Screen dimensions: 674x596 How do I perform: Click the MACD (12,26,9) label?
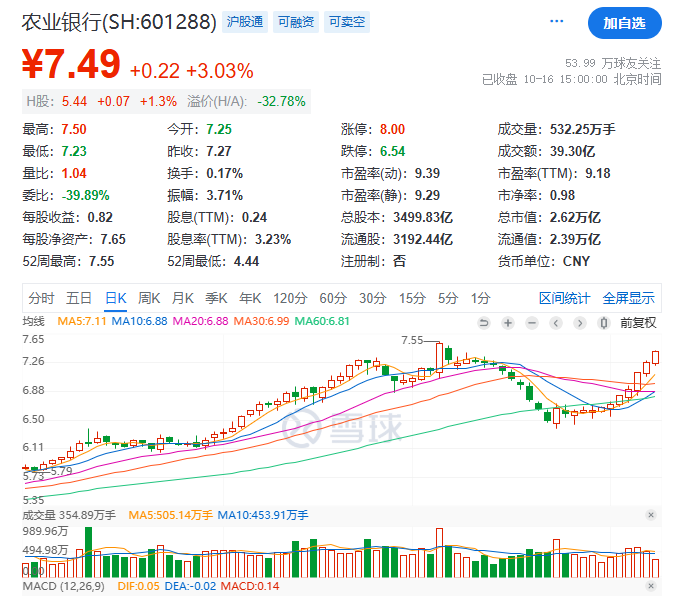click(x=63, y=586)
